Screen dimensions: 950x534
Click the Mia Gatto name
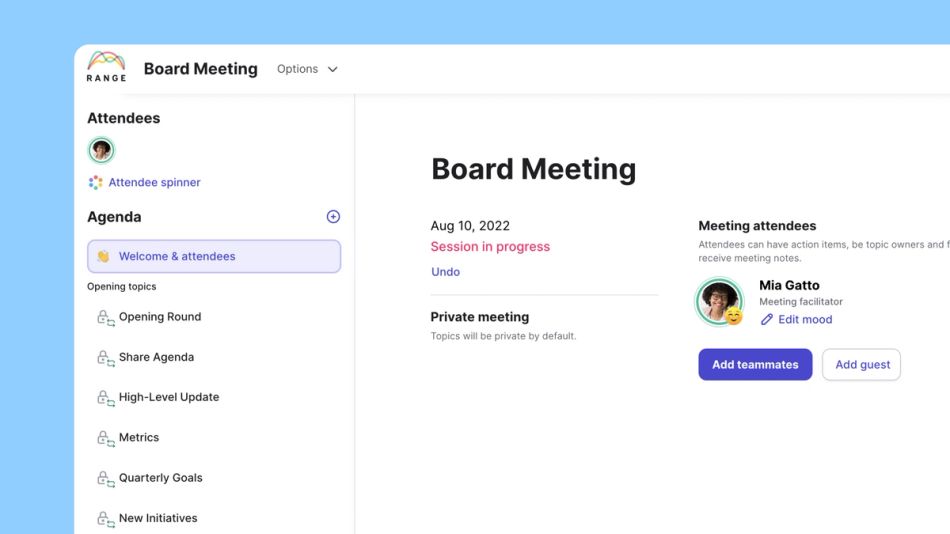[x=789, y=285]
